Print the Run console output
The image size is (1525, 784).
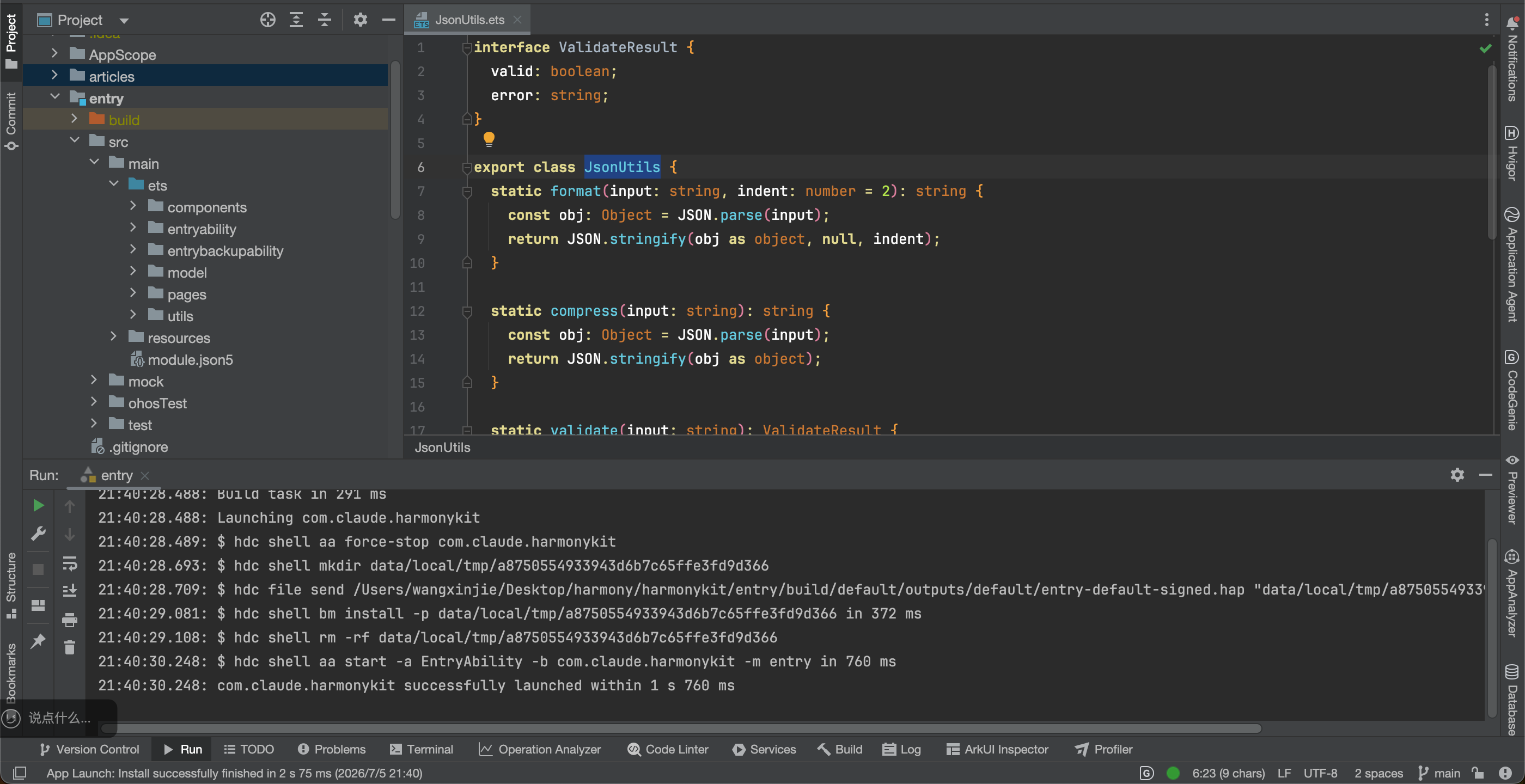69,620
